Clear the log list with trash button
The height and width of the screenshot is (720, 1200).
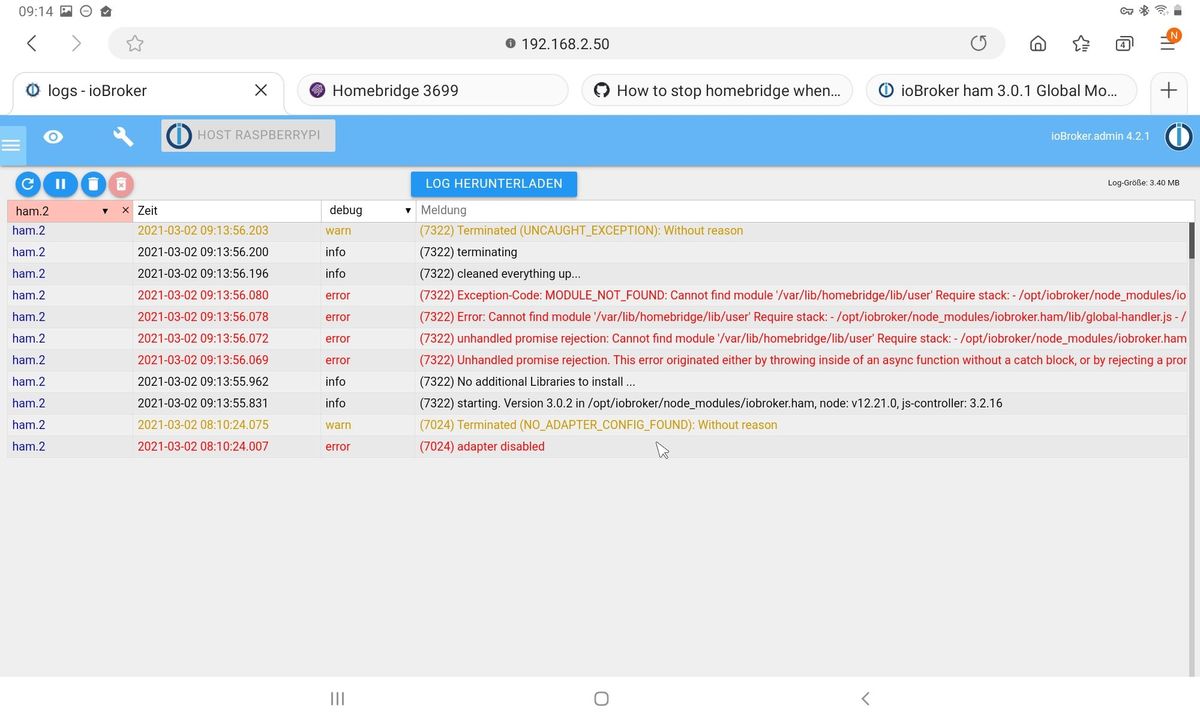pos(91,184)
